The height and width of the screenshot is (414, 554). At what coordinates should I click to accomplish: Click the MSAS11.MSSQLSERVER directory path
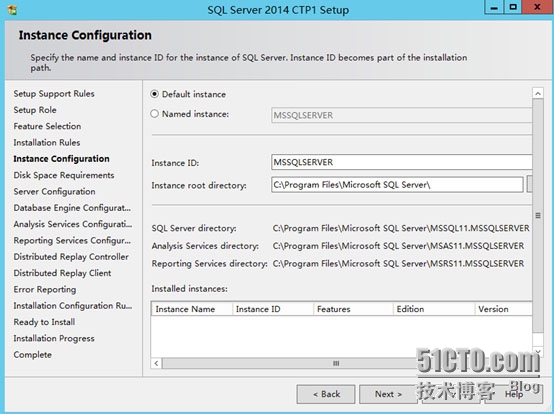point(398,246)
